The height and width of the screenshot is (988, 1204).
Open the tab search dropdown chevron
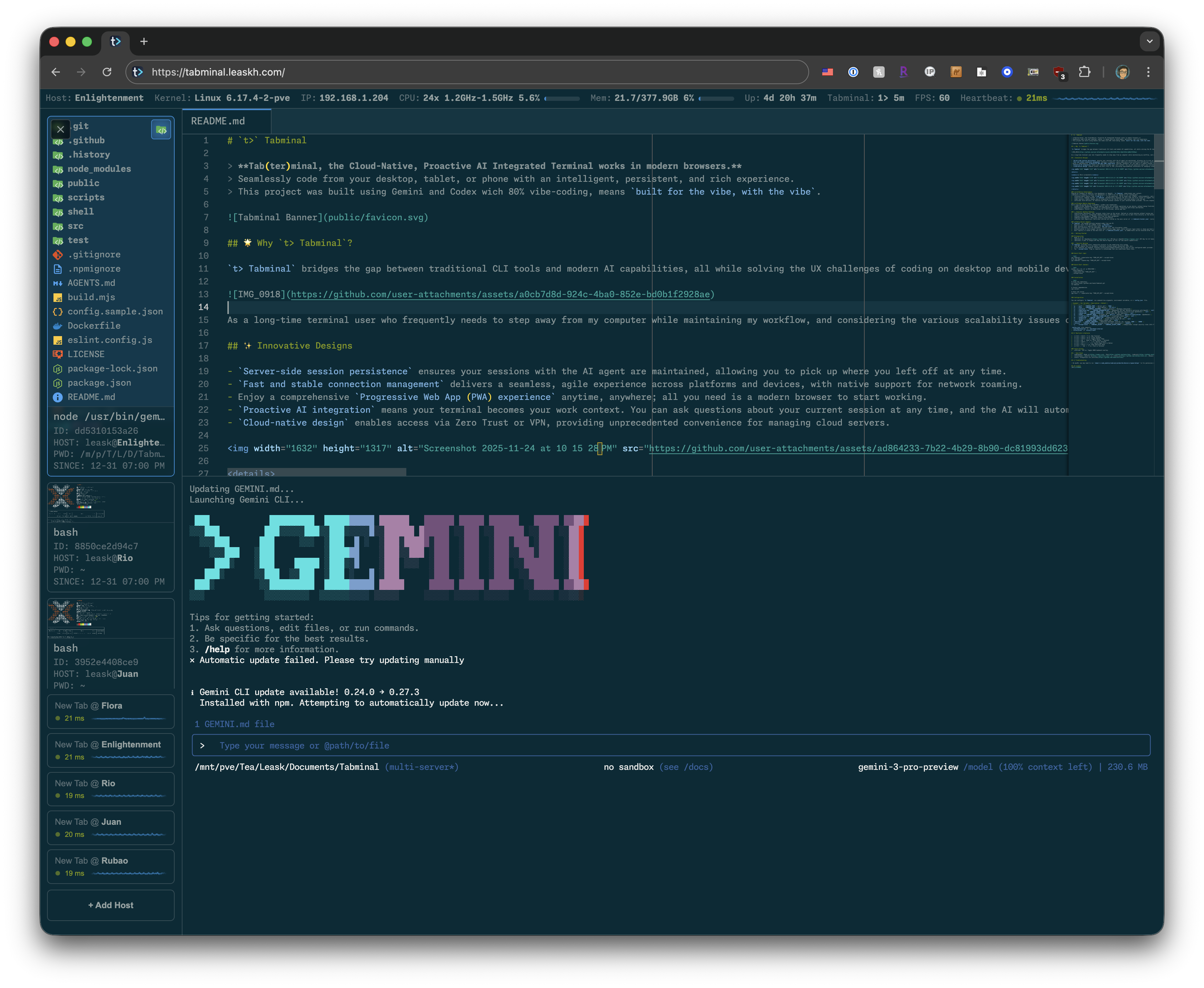point(1149,42)
